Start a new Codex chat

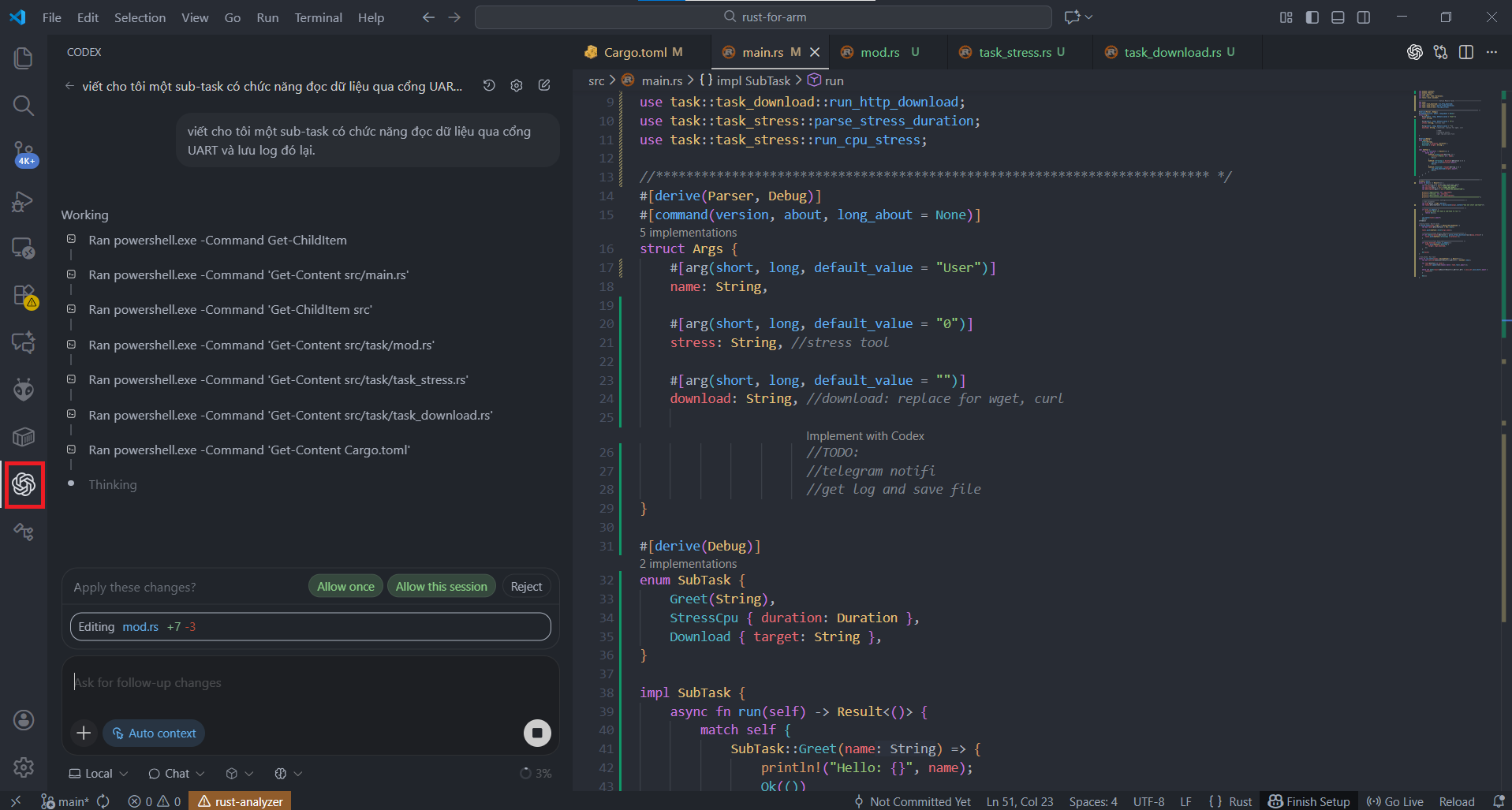(x=544, y=86)
